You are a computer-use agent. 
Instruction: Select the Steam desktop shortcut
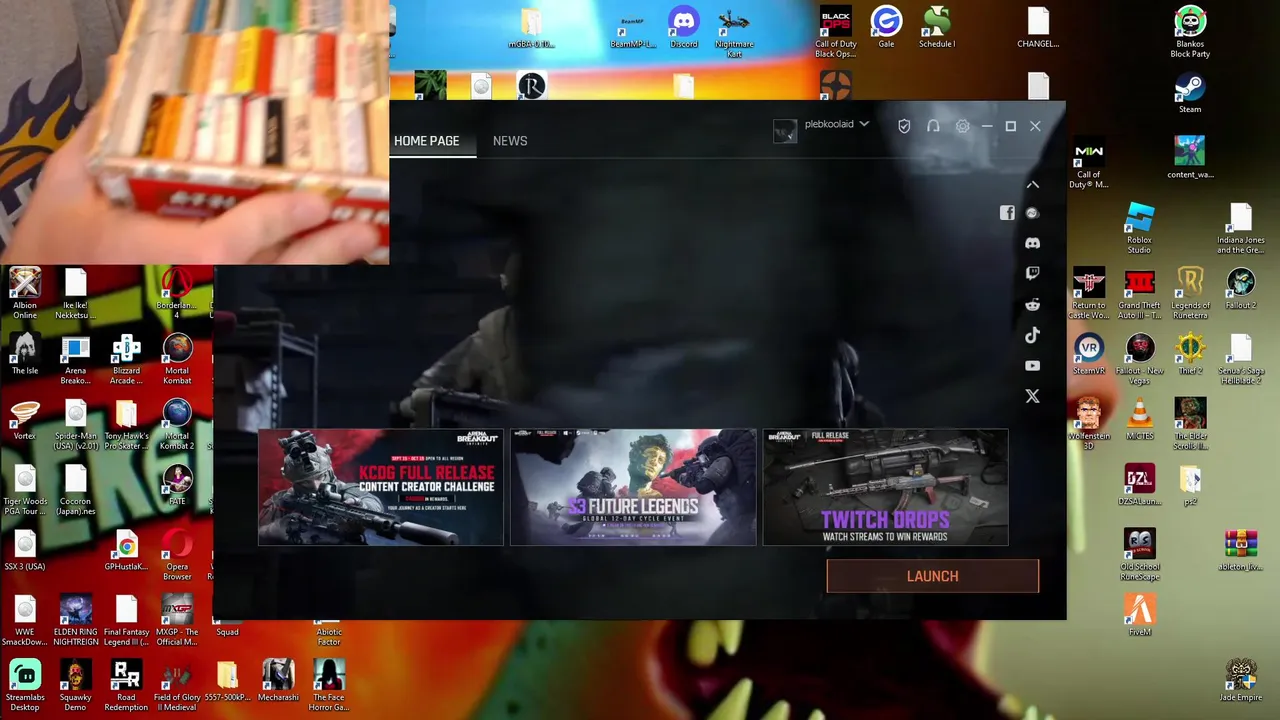click(1190, 93)
